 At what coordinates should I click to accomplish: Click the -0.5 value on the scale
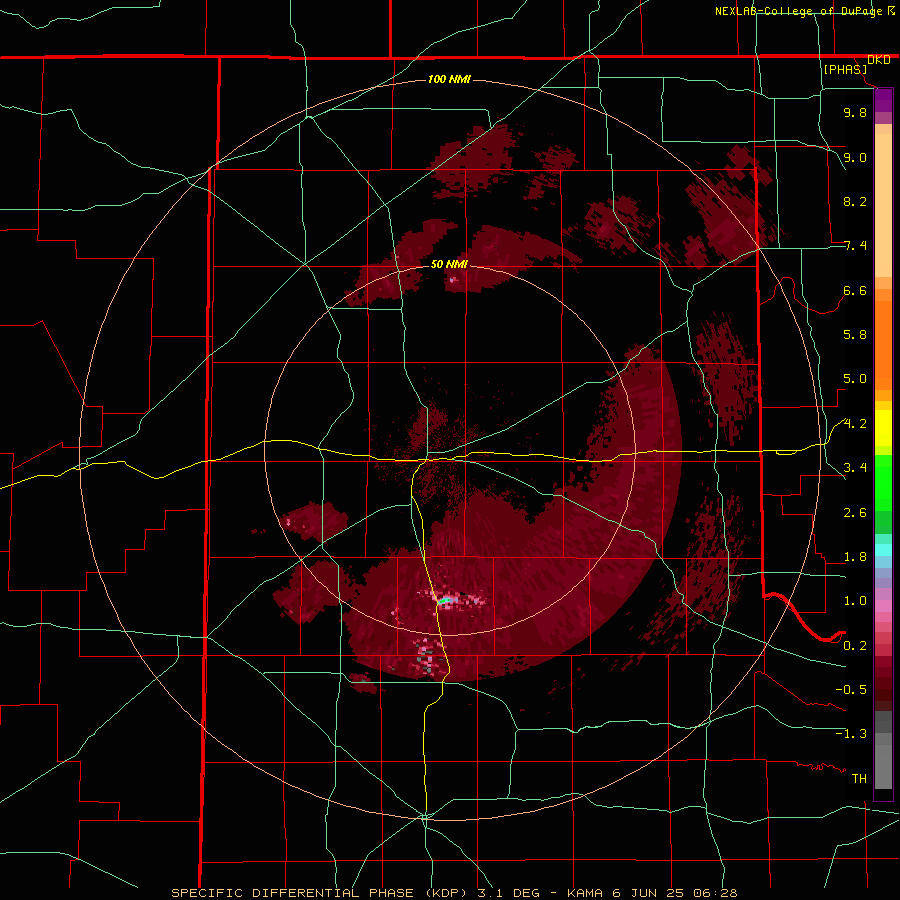tap(851, 690)
